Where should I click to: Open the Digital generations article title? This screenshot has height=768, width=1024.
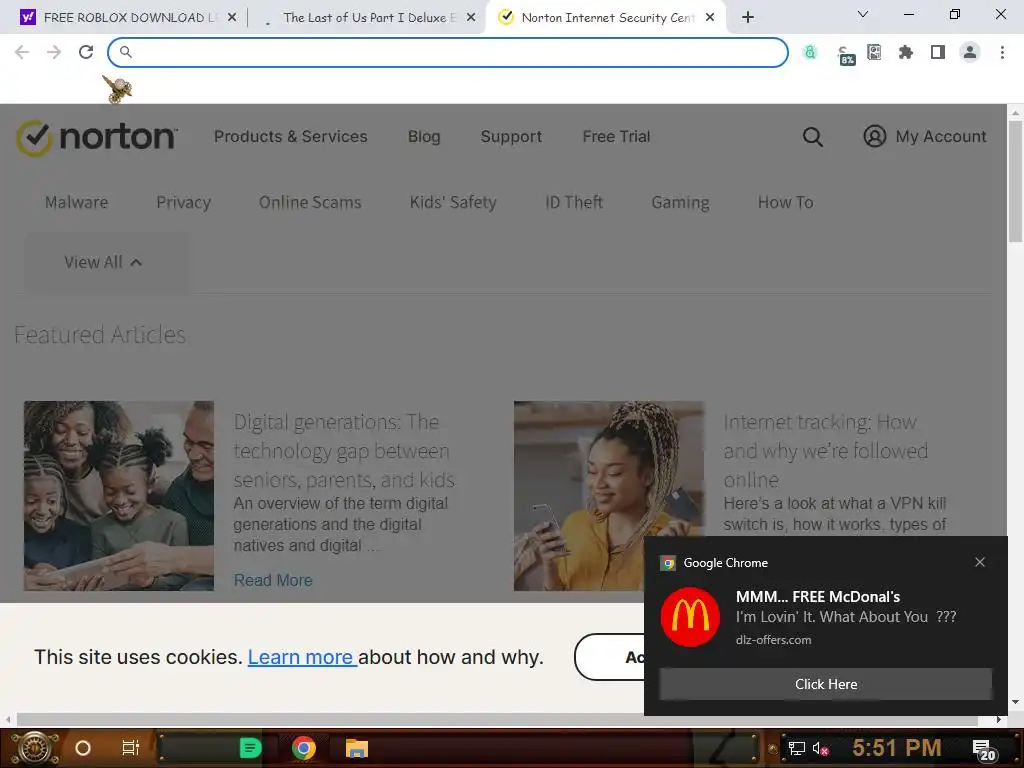pyautogui.click(x=344, y=451)
